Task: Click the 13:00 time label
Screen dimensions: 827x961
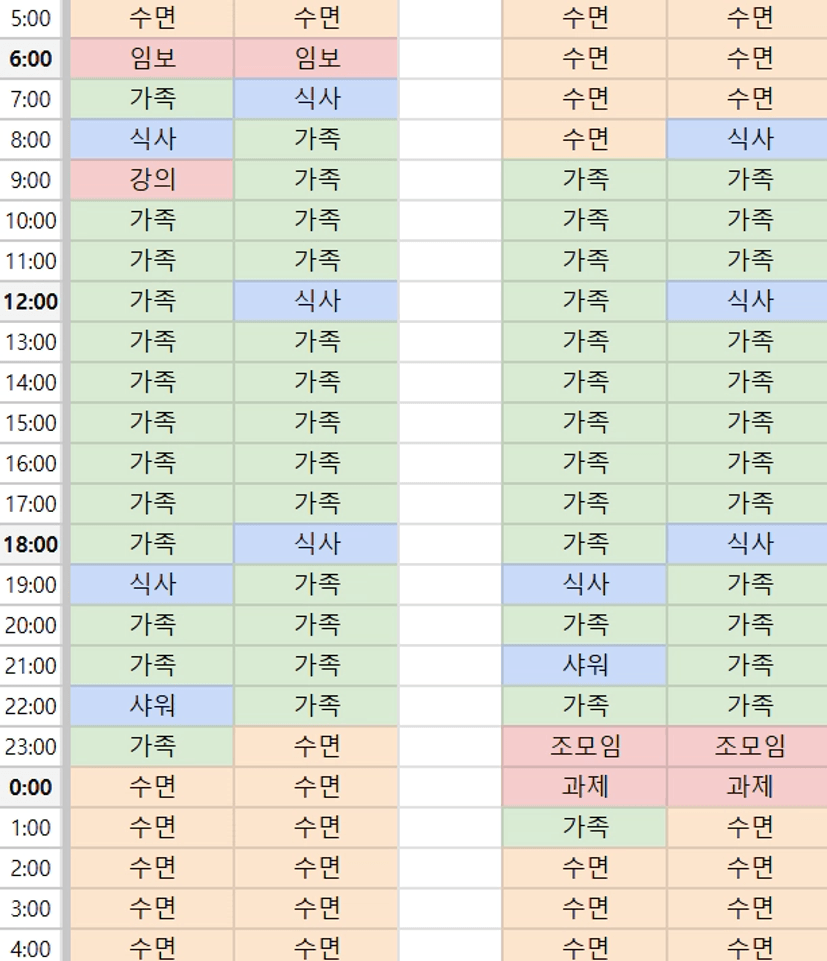Action: 31,342
